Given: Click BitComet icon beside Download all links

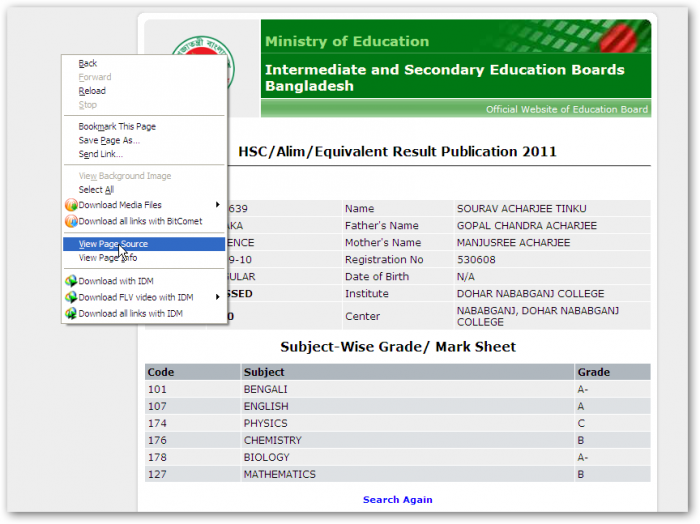Looking at the screenshot, I should pyautogui.click(x=71, y=221).
